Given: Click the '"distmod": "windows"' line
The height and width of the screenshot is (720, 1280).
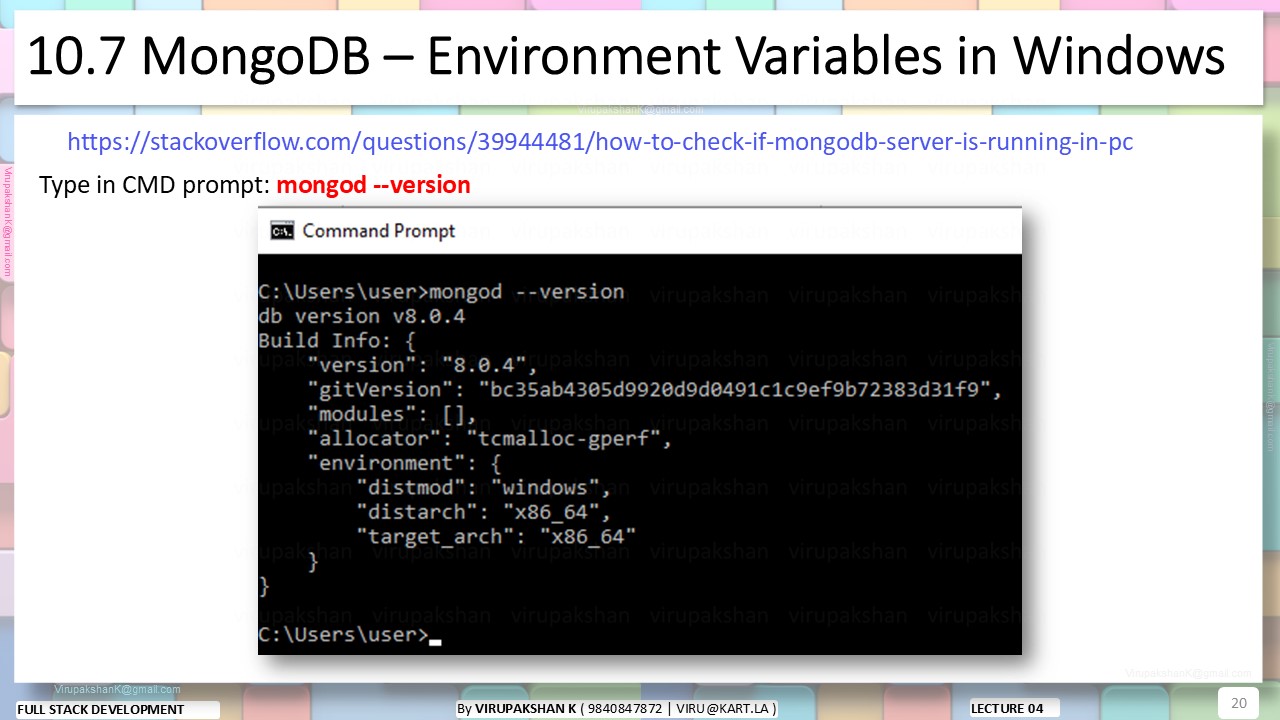Looking at the screenshot, I should (x=484, y=487).
